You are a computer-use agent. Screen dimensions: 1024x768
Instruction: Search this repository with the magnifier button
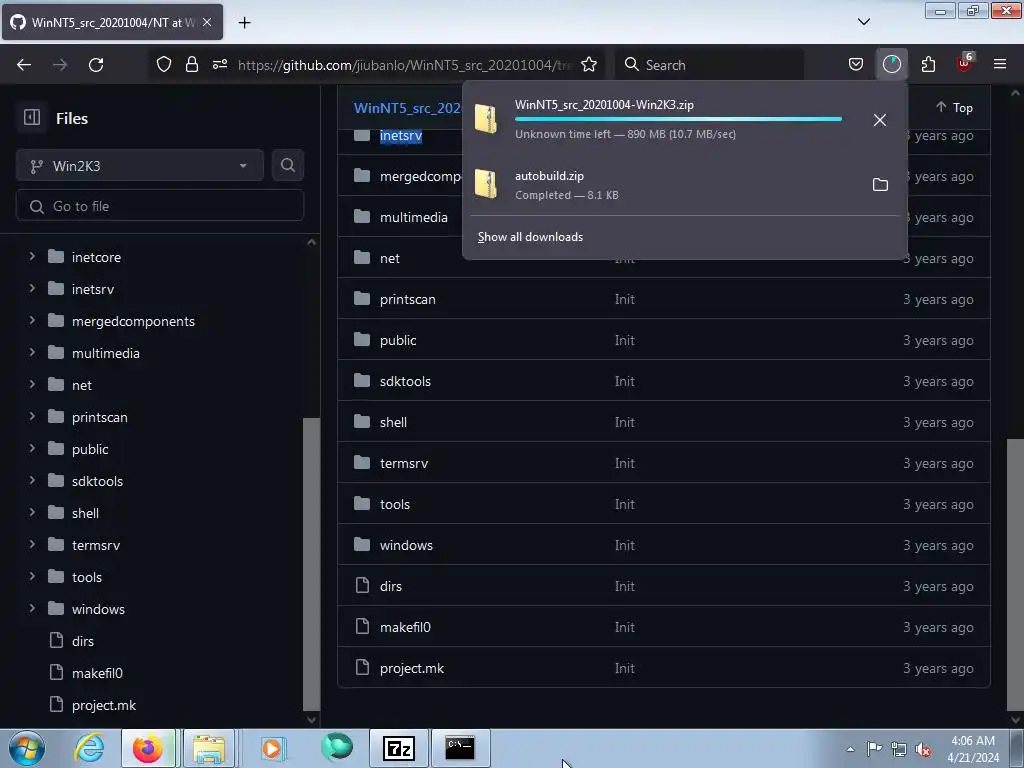coord(288,165)
